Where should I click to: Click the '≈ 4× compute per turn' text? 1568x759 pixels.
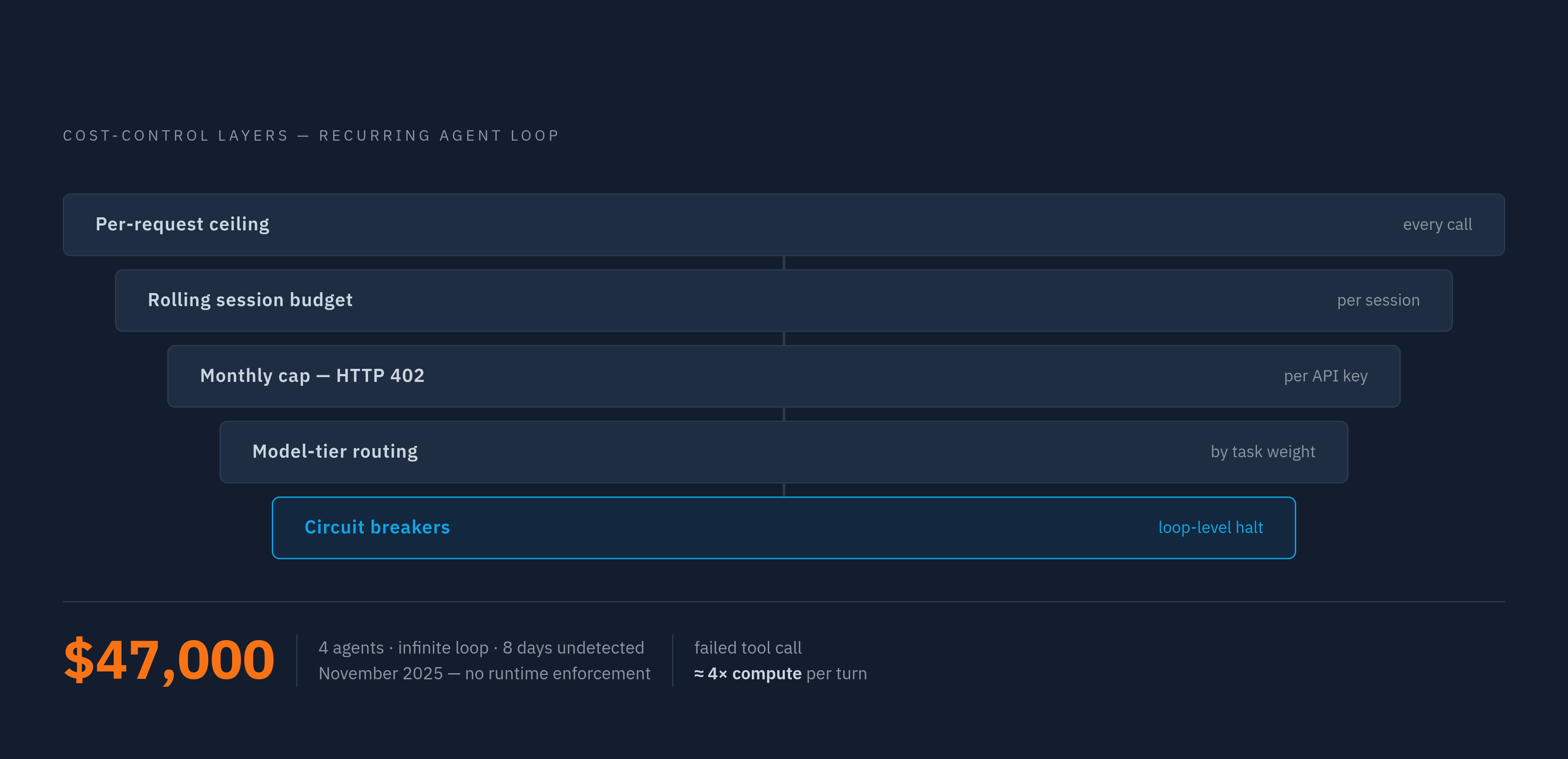coord(781,674)
